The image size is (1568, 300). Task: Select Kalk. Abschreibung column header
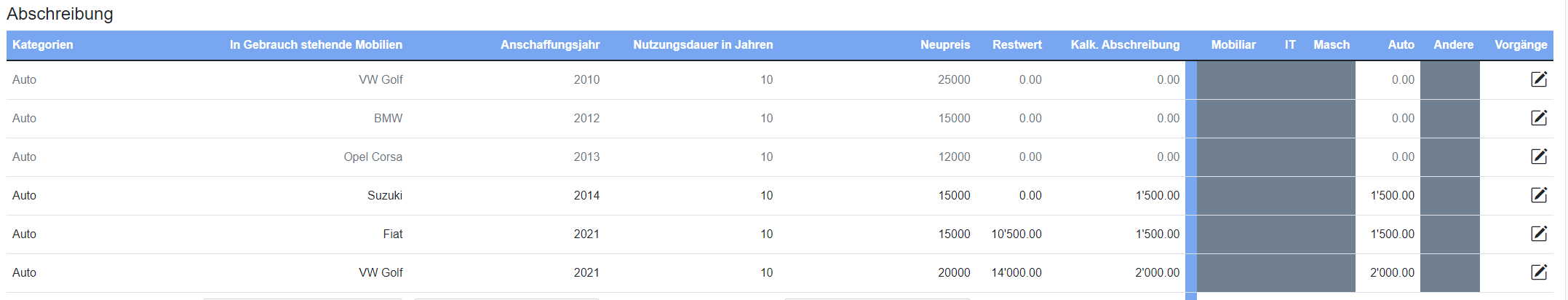pyautogui.click(x=1125, y=44)
